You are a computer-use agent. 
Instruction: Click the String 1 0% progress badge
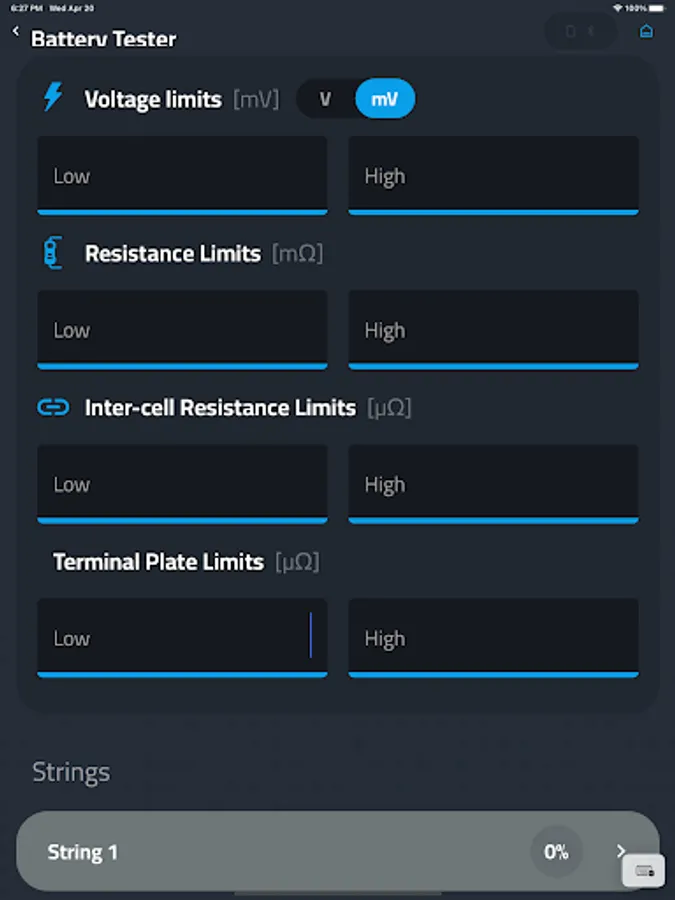pos(556,852)
